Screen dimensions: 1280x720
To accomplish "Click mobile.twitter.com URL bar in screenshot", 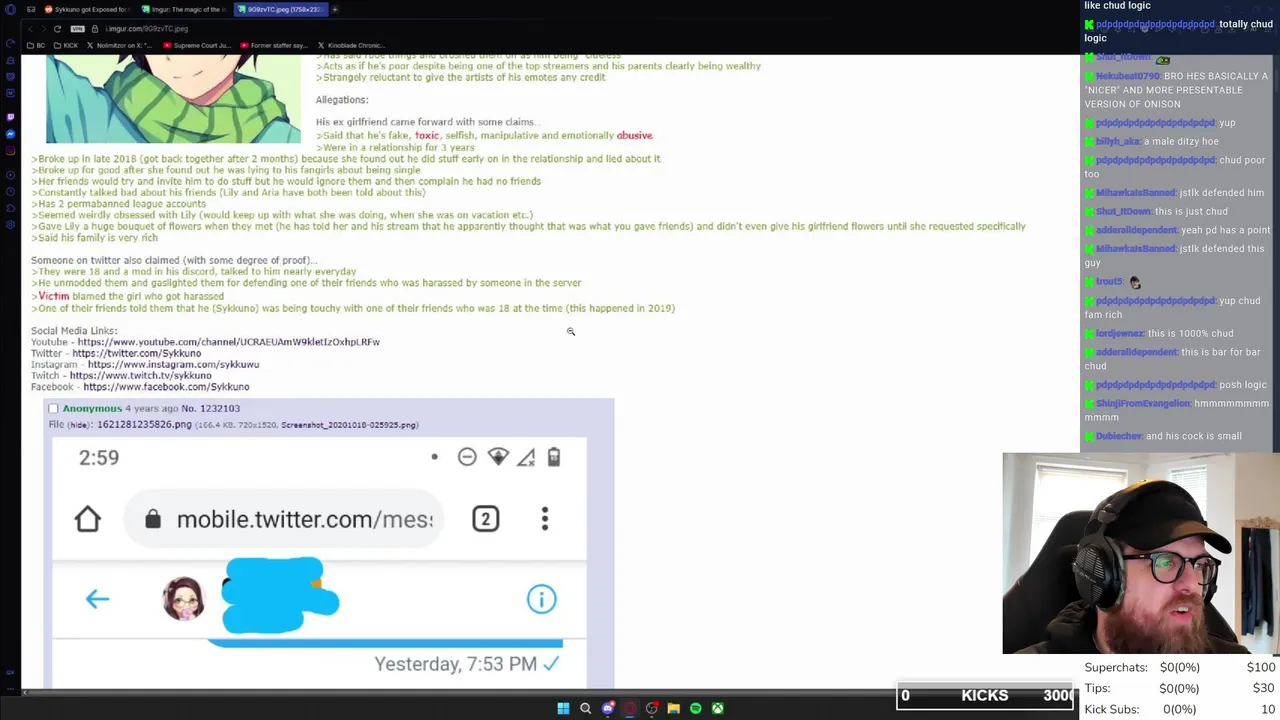I will (285, 519).
